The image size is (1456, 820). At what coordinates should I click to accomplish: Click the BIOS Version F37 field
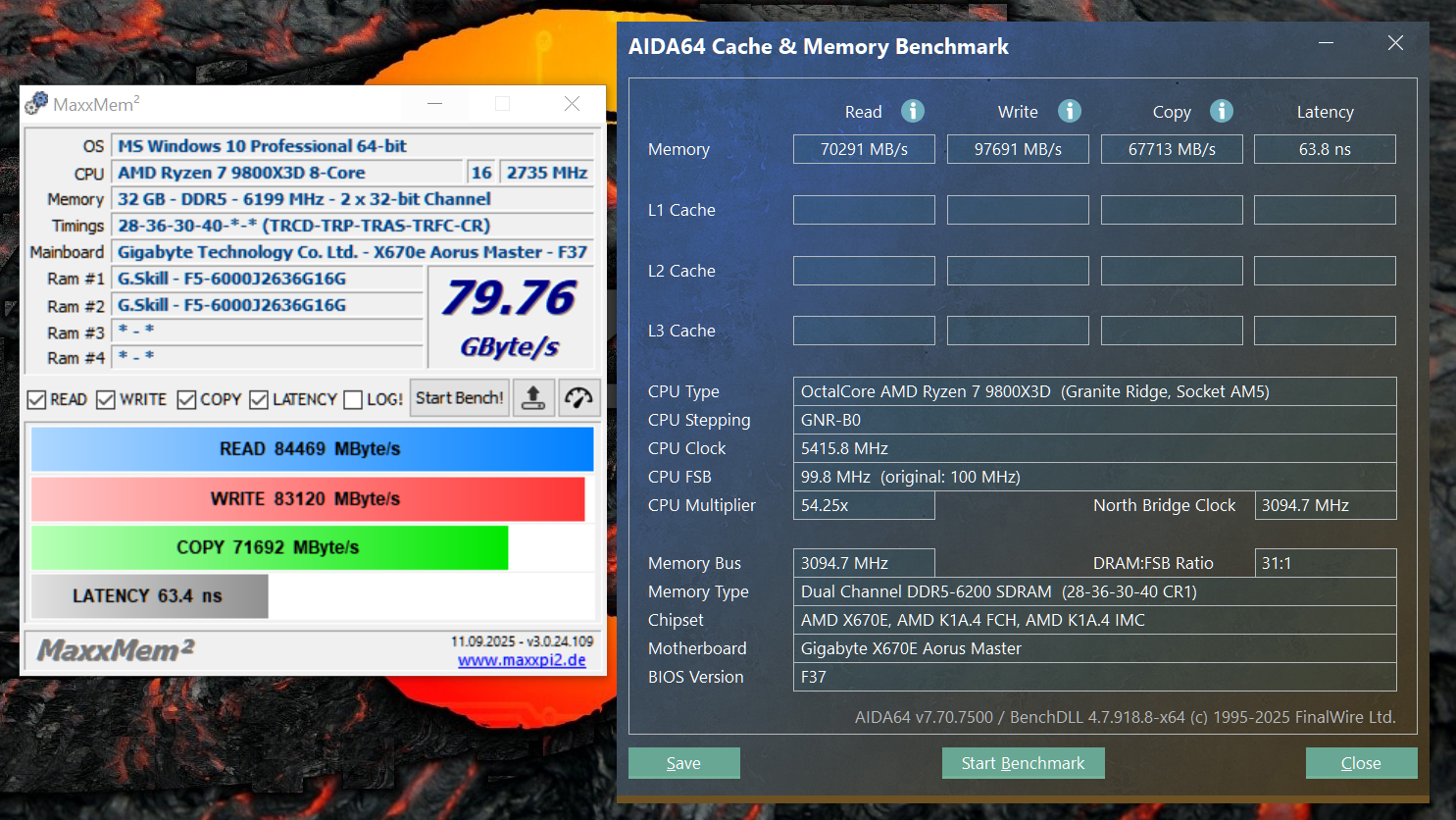(x=1094, y=677)
